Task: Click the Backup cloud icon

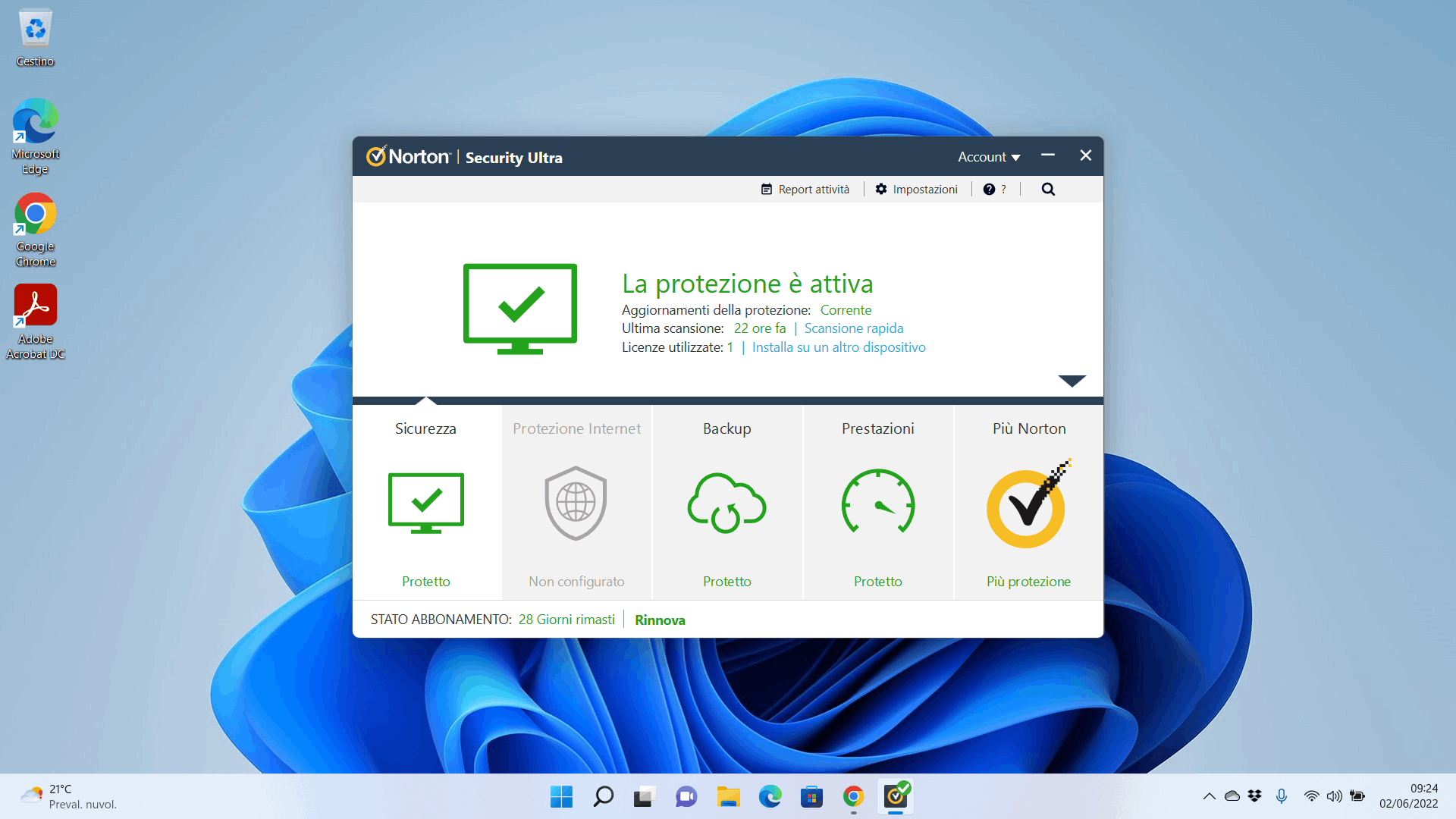Action: 726,503
